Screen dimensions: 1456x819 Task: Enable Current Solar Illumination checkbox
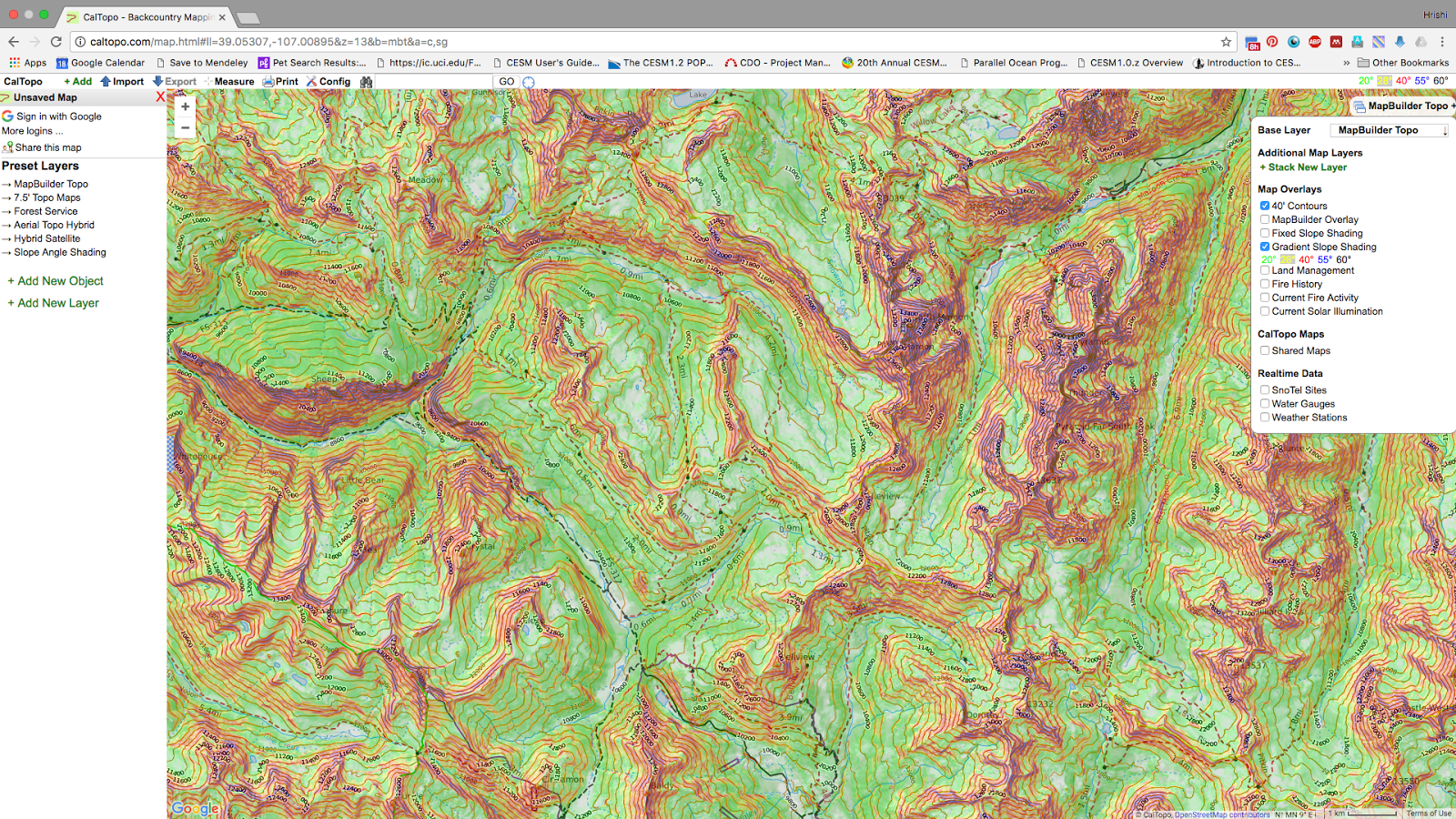pyautogui.click(x=1265, y=311)
